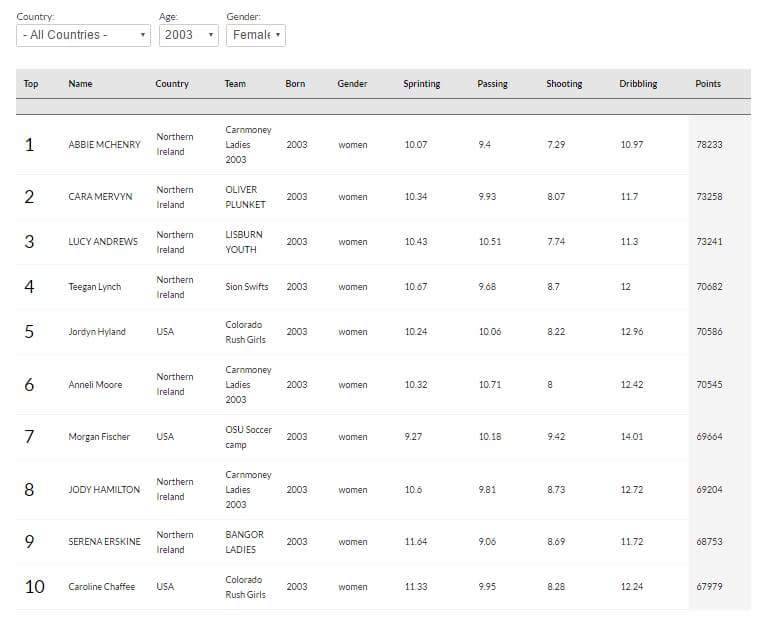The image size is (781, 623).
Task: Select player name LUCY ANDREWS
Action: [x=103, y=242]
